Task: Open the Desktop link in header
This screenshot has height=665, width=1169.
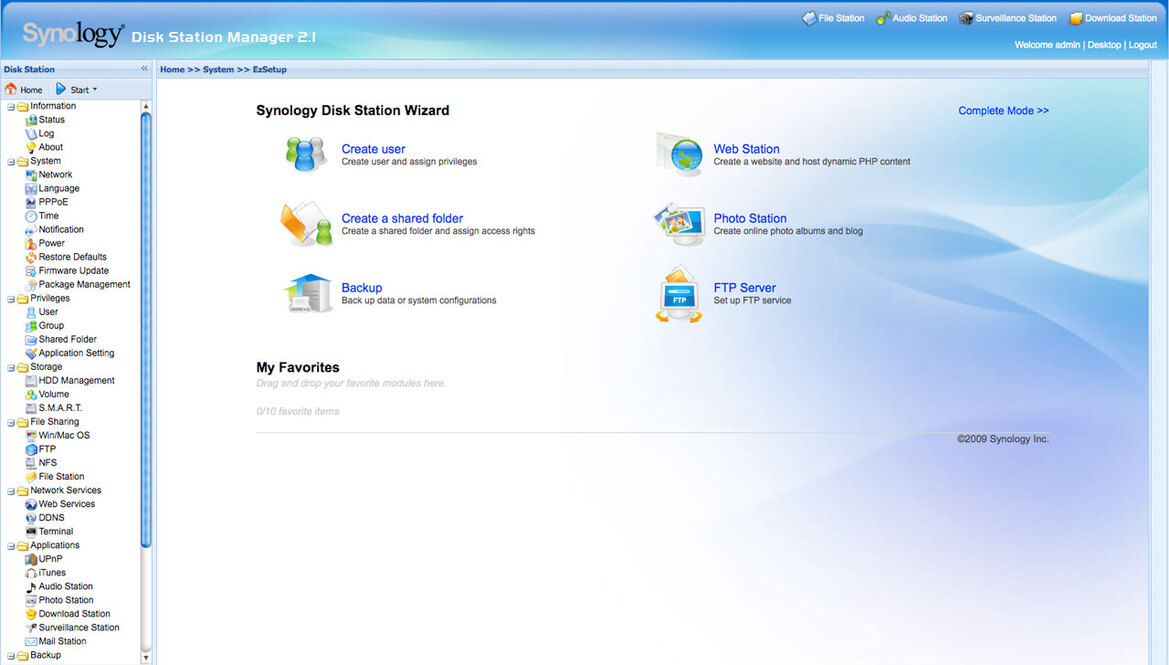Action: tap(1104, 45)
